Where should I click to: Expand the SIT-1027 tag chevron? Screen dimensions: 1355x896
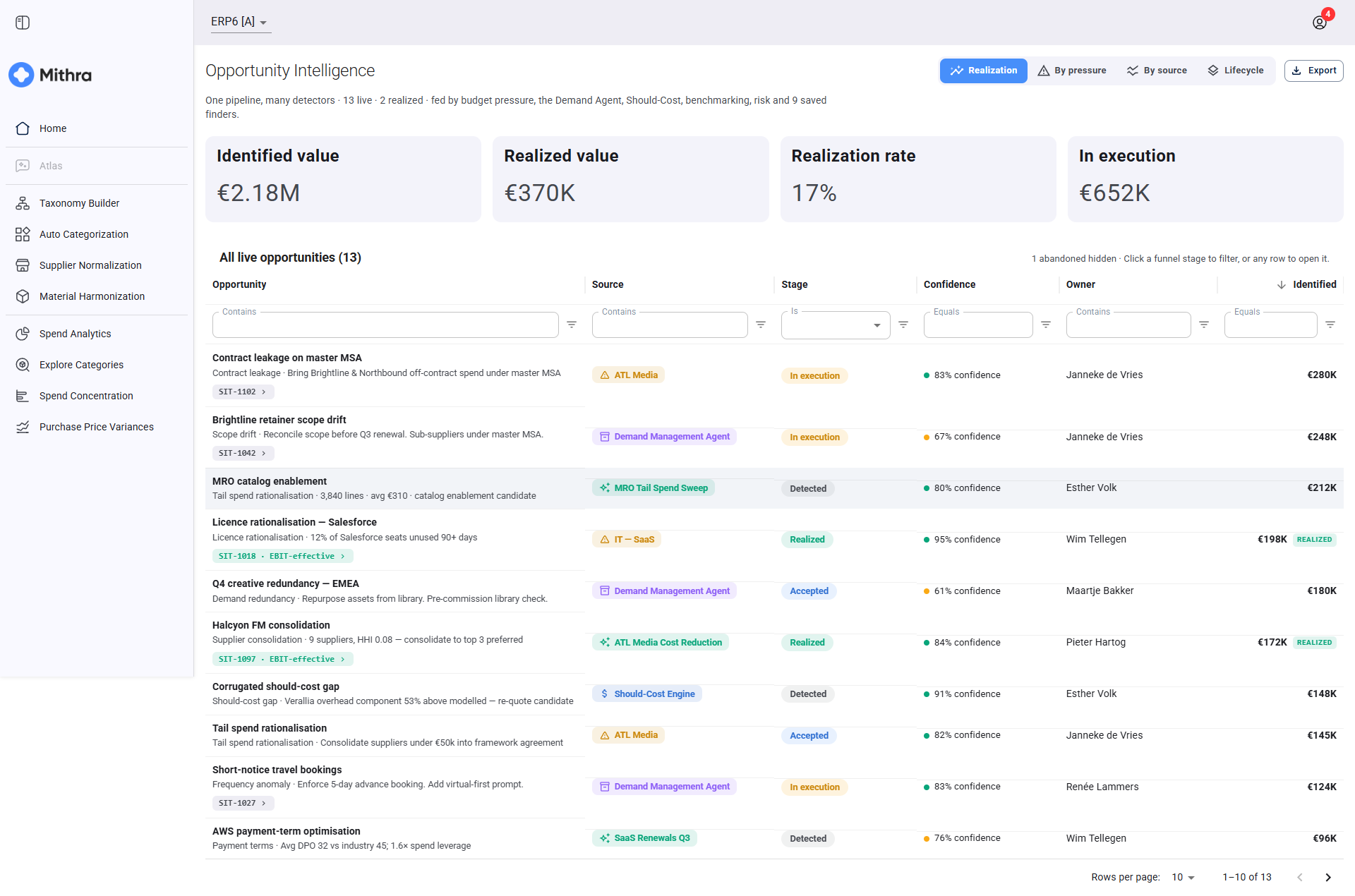coord(264,803)
